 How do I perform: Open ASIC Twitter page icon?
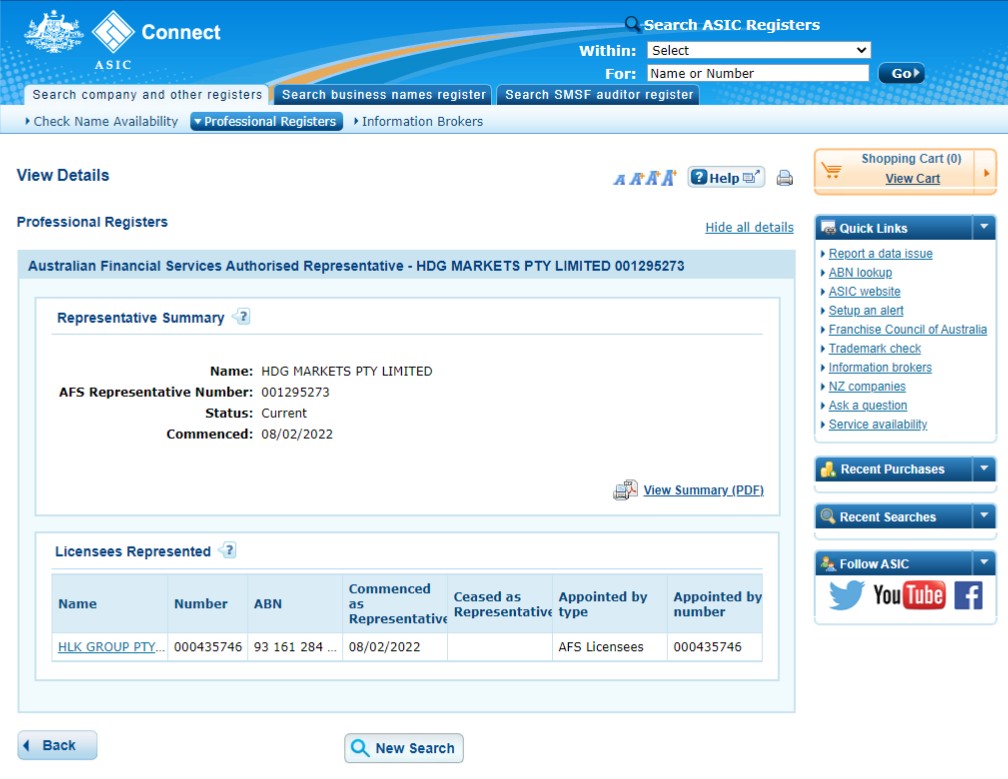pyautogui.click(x=846, y=596)
